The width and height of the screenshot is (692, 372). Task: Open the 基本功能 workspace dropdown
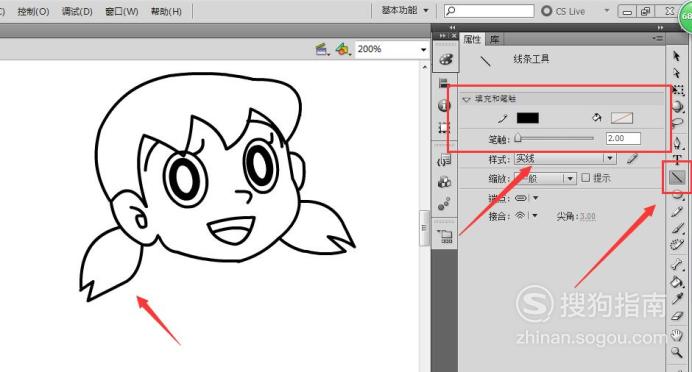click(x=405, y=11)
